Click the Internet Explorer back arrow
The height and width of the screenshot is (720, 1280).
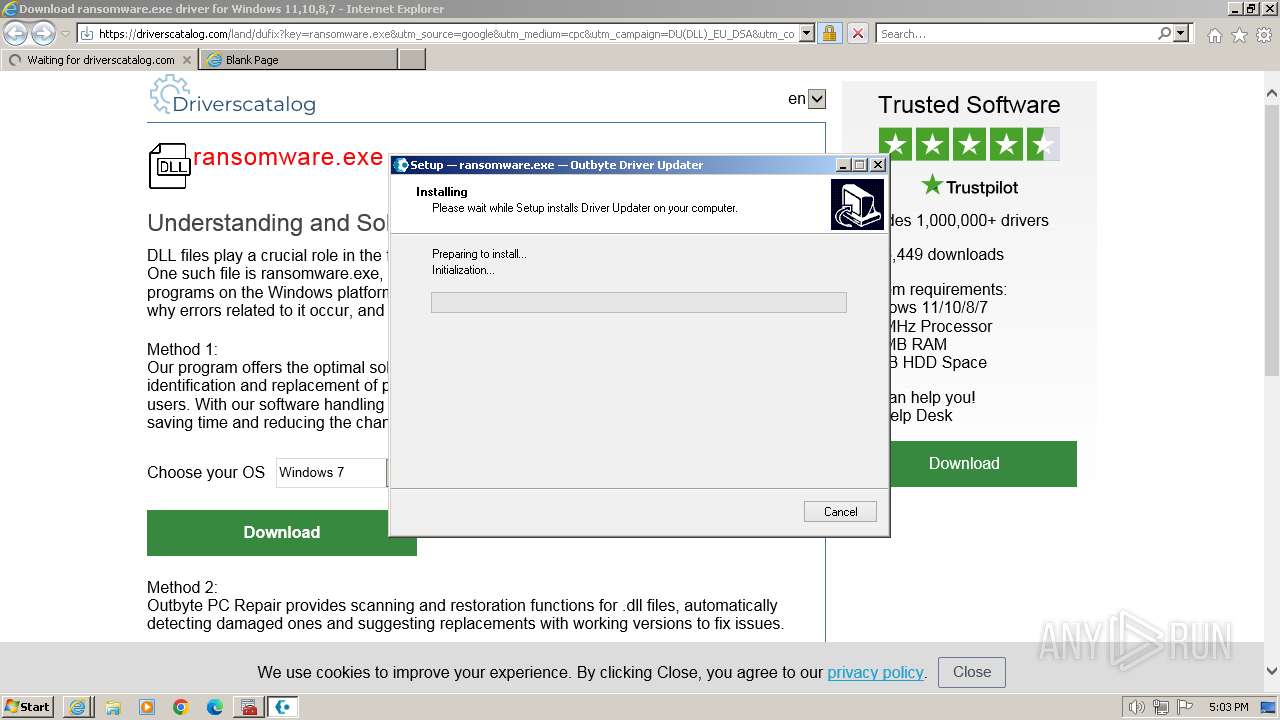[x=15, y=34]
